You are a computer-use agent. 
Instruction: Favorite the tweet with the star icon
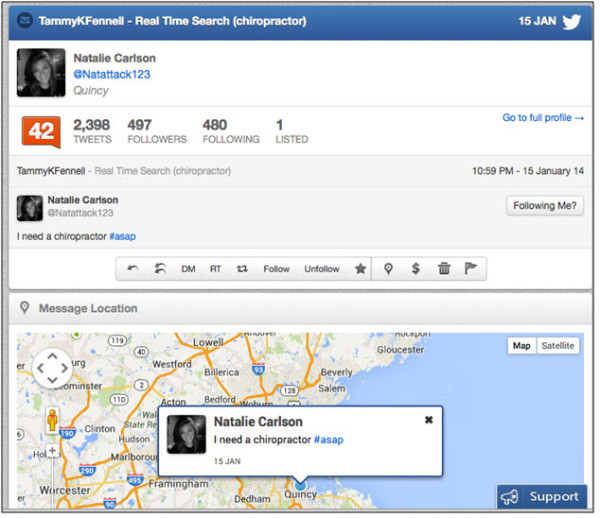point(360,269)
